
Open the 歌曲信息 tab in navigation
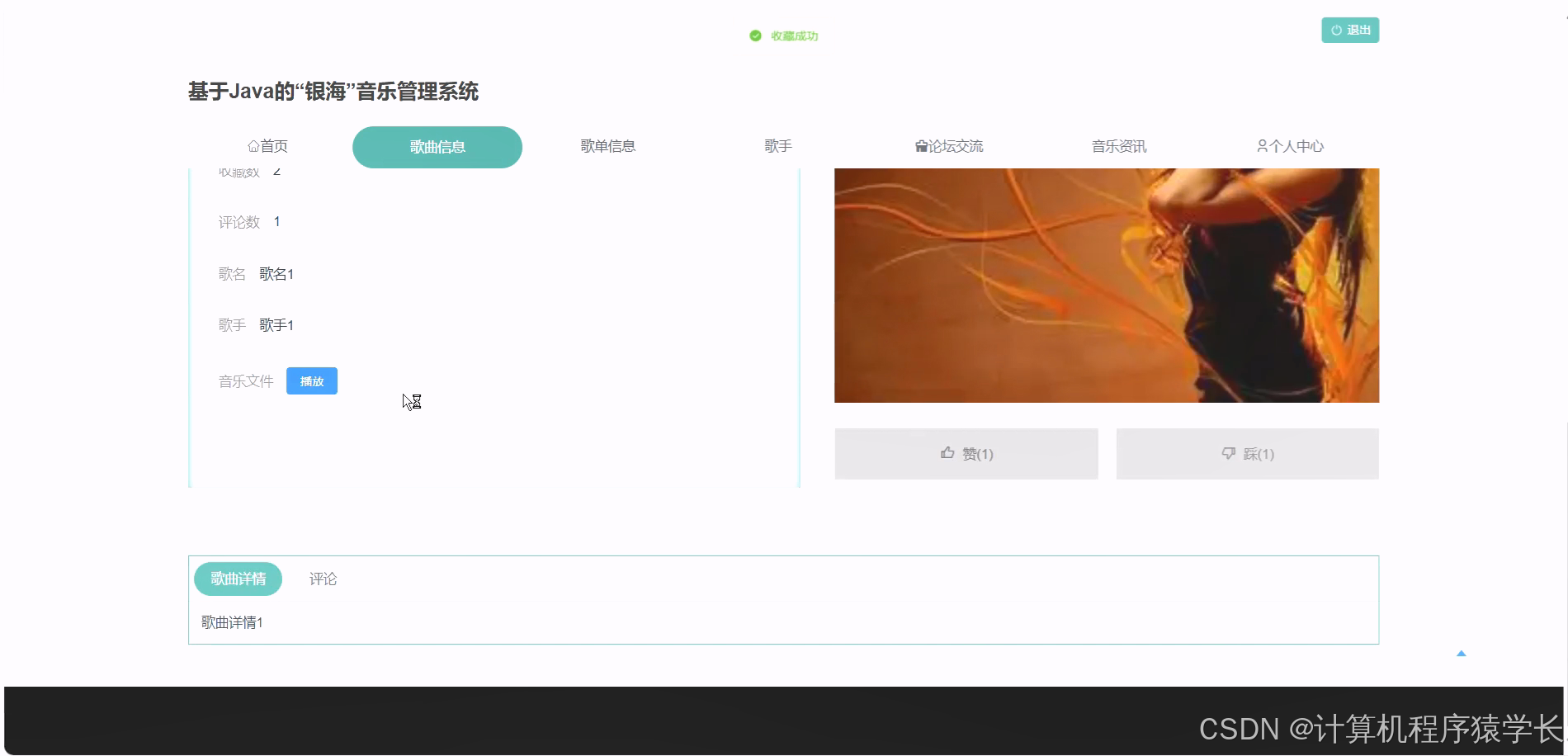tap(437, 146)
